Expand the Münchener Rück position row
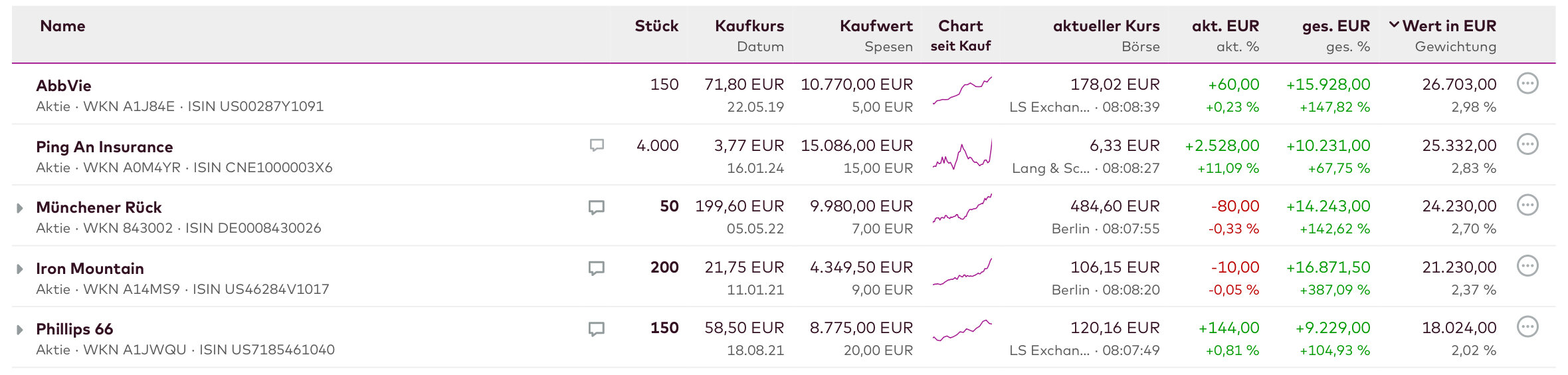This screenshot has width=1568, height=375. coord(20,208)
